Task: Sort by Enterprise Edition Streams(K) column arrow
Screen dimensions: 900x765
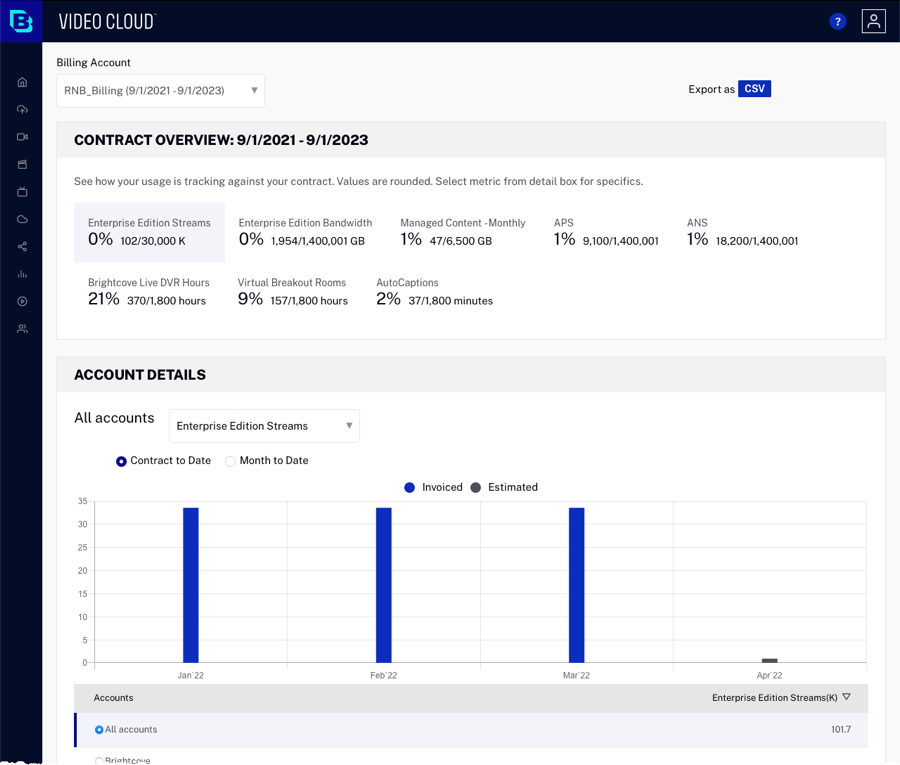Action: (846, 697)
